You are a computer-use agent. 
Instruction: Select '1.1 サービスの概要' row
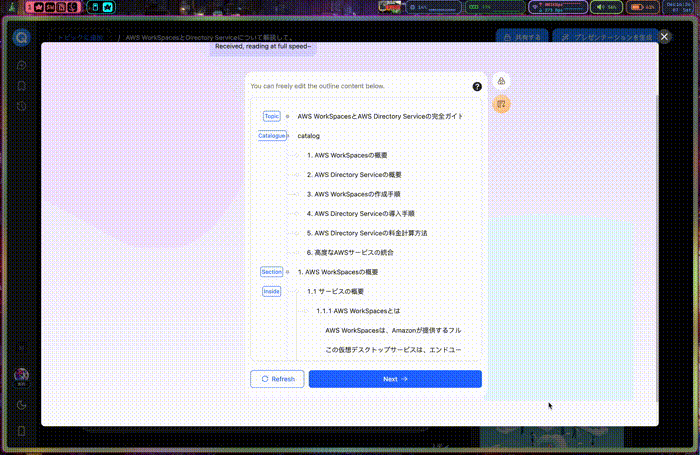(x=335, y=291)
